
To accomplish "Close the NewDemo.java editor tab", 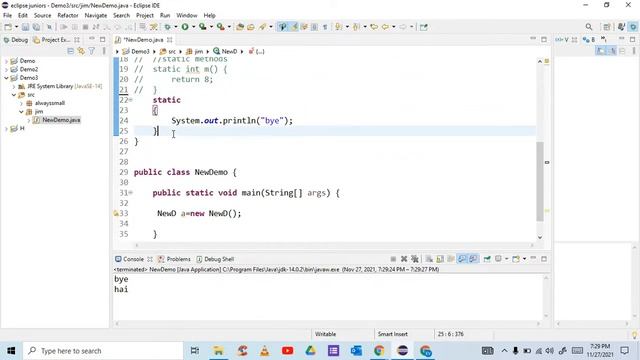I will coord(170,40).
